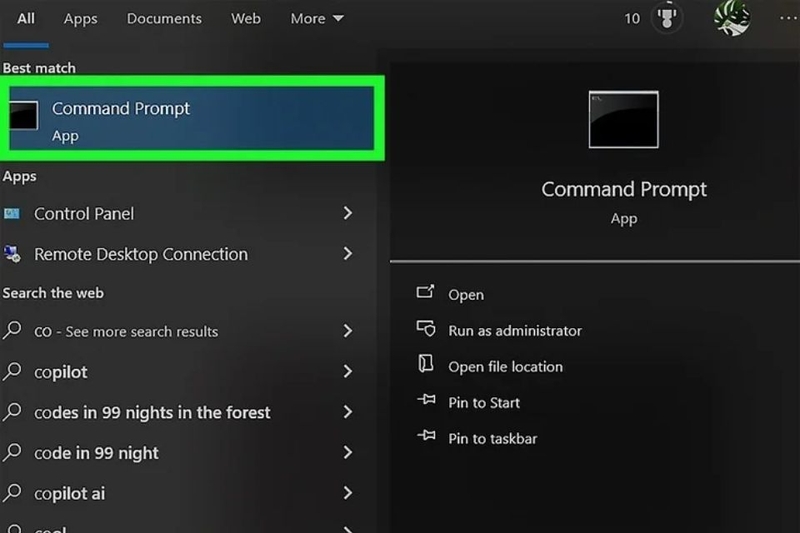The image size is (800, 533).
Task: Expand the Control Panel result chevron
Action: (x=348, y=213)
